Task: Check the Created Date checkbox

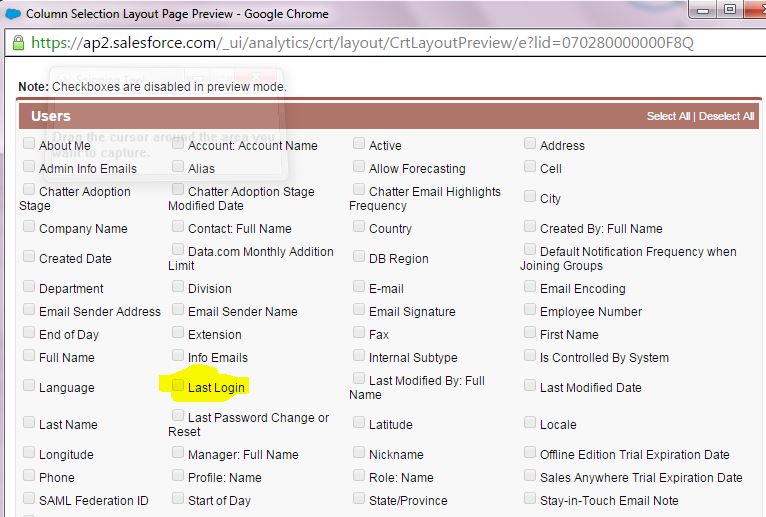Action: pyautogui.click(x=29, y=256)
